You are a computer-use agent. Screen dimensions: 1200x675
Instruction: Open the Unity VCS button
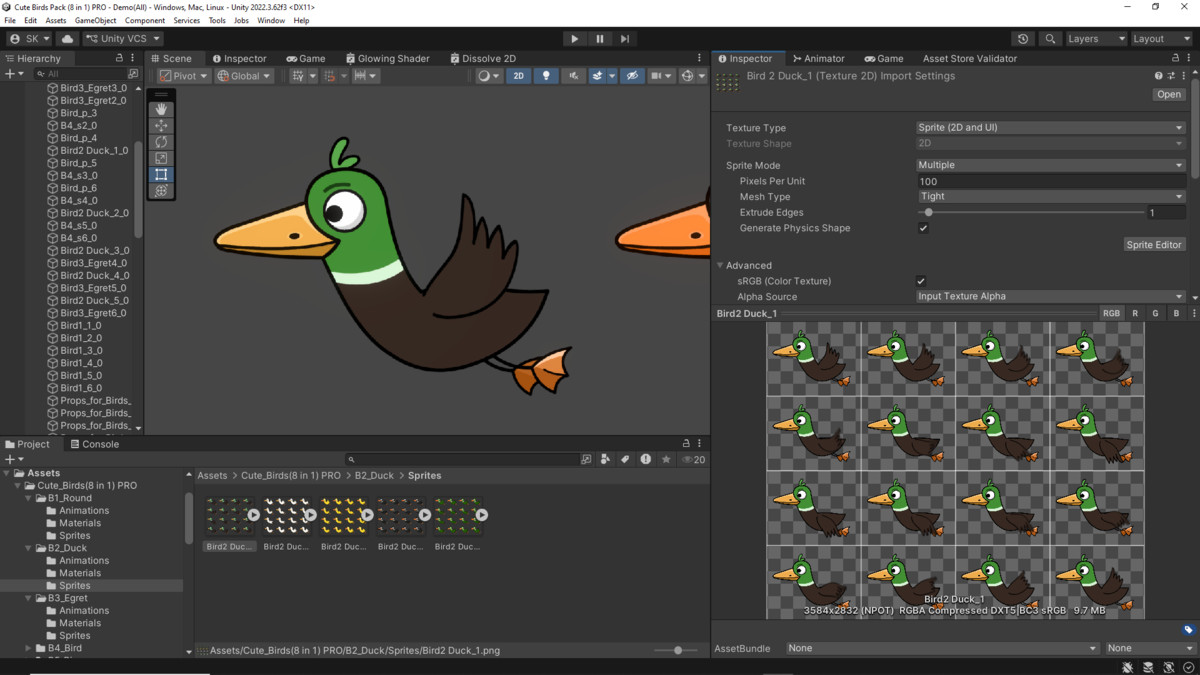(x=123, y=39)
